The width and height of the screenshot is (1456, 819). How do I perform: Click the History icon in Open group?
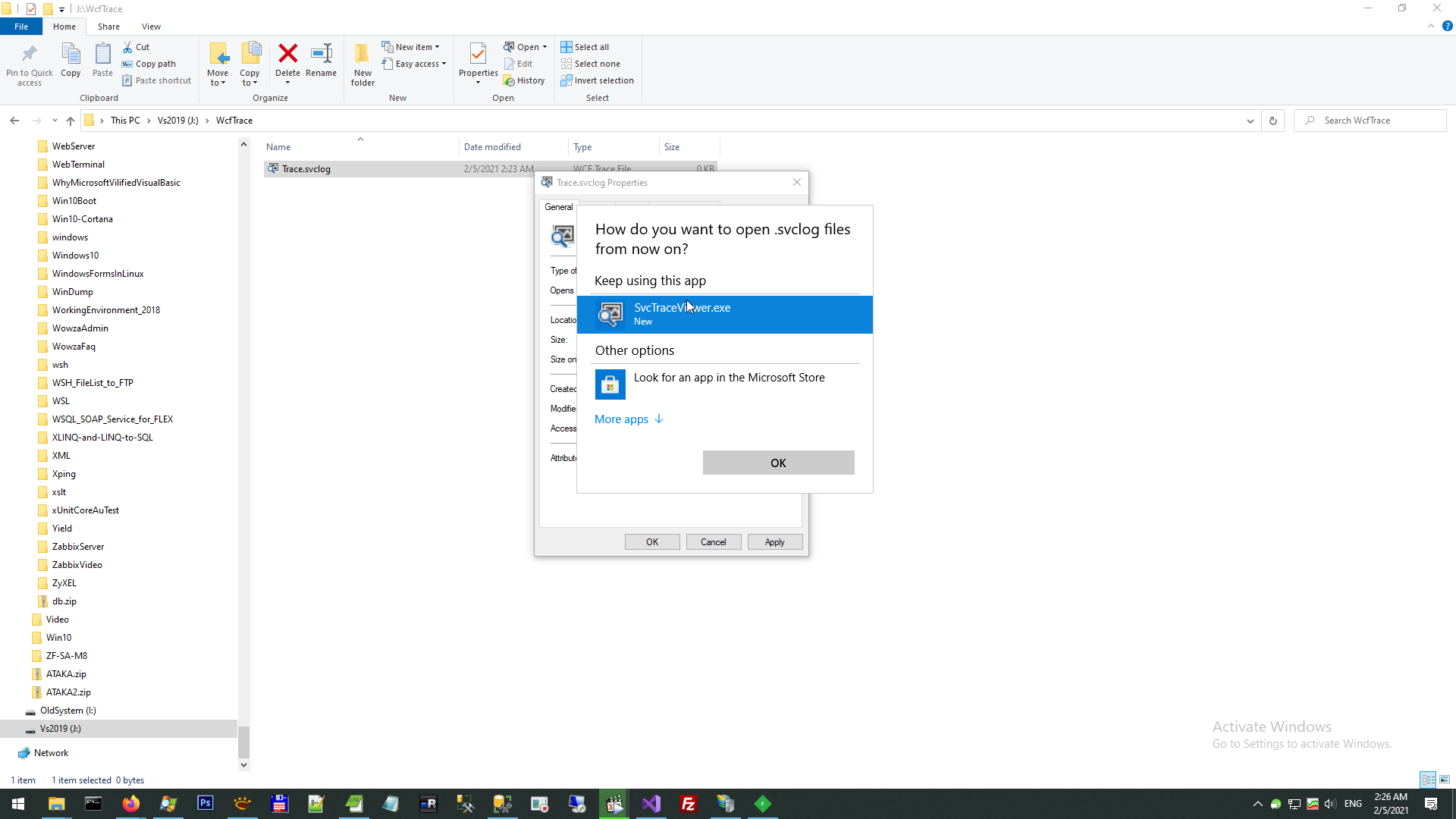[x=524, y=80]
